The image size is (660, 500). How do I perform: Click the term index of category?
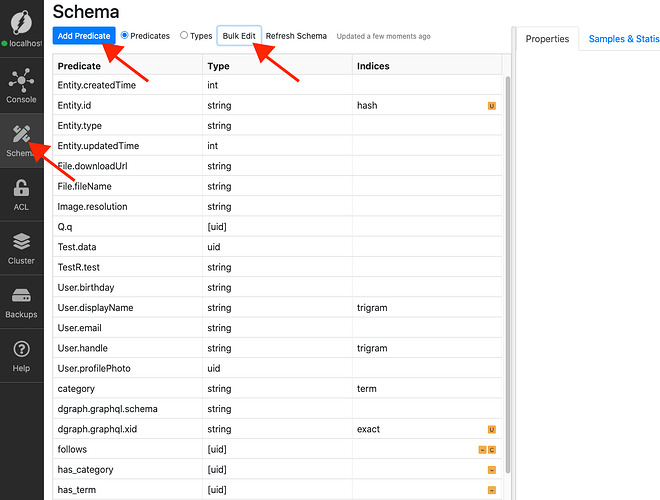pyautogui.click(x=367, y=388)
